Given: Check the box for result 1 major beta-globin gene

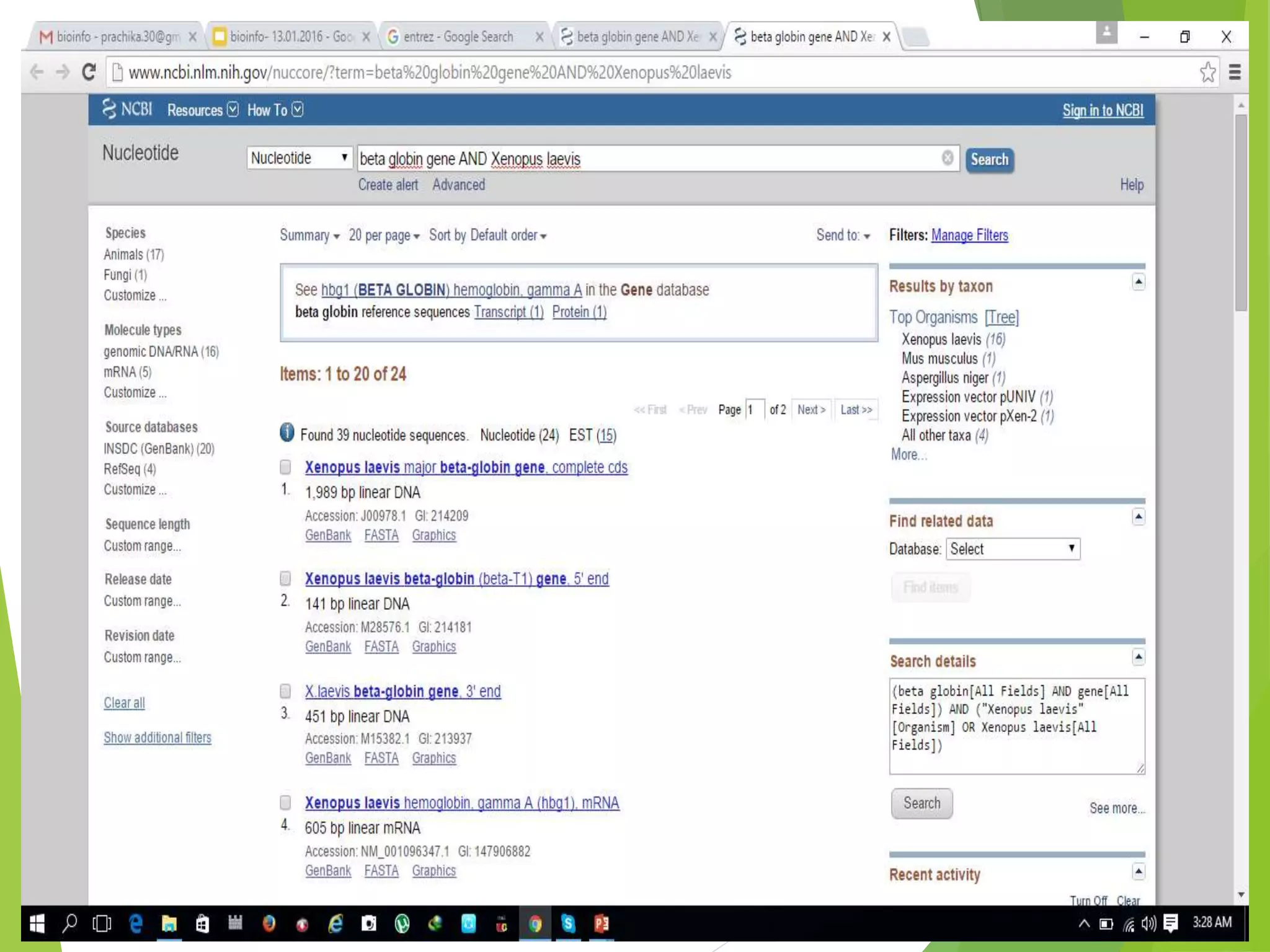Looking at the screenshot, I should tap(285, 467).
